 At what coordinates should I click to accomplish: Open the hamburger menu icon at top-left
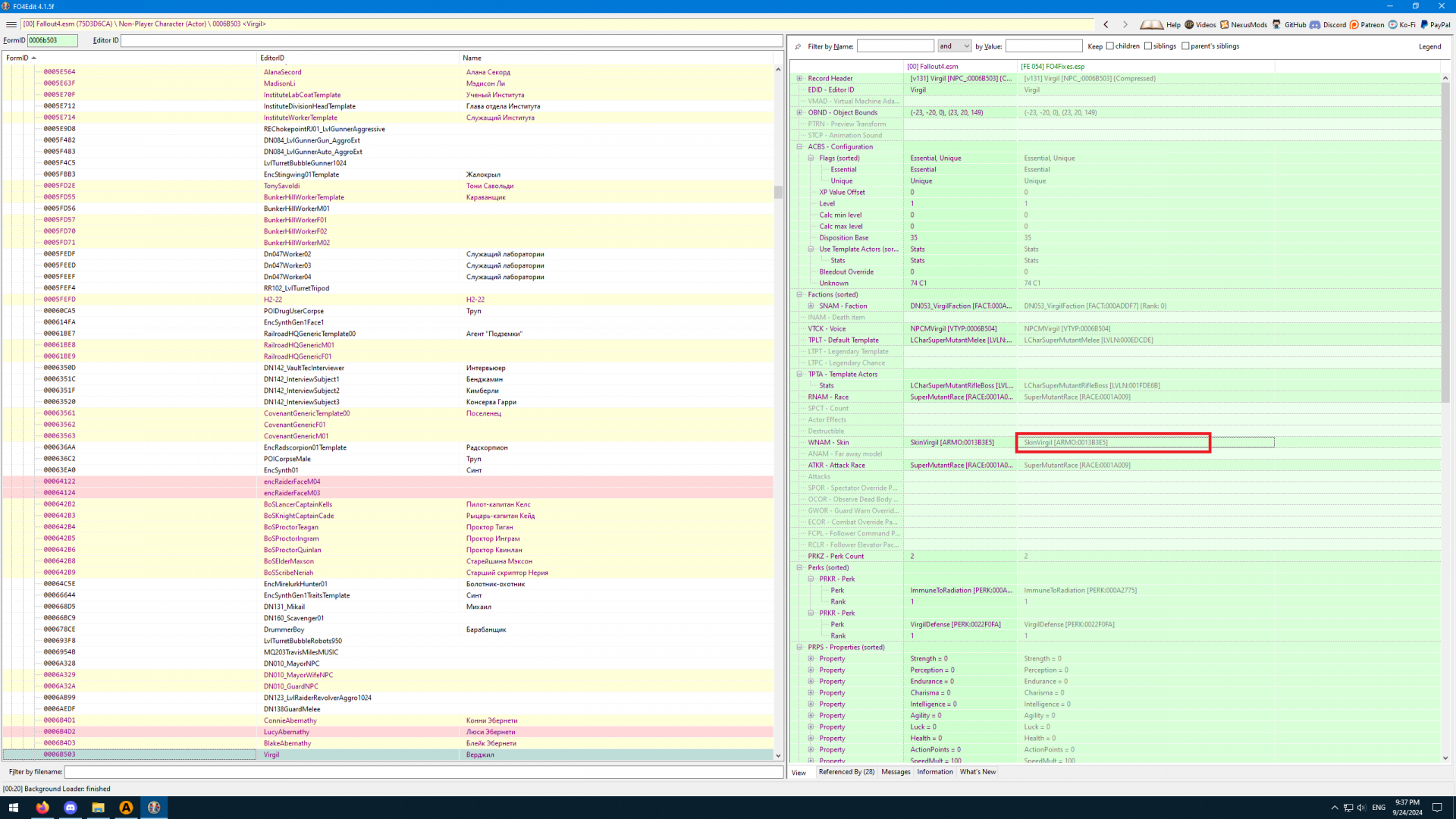click(11, 24)
